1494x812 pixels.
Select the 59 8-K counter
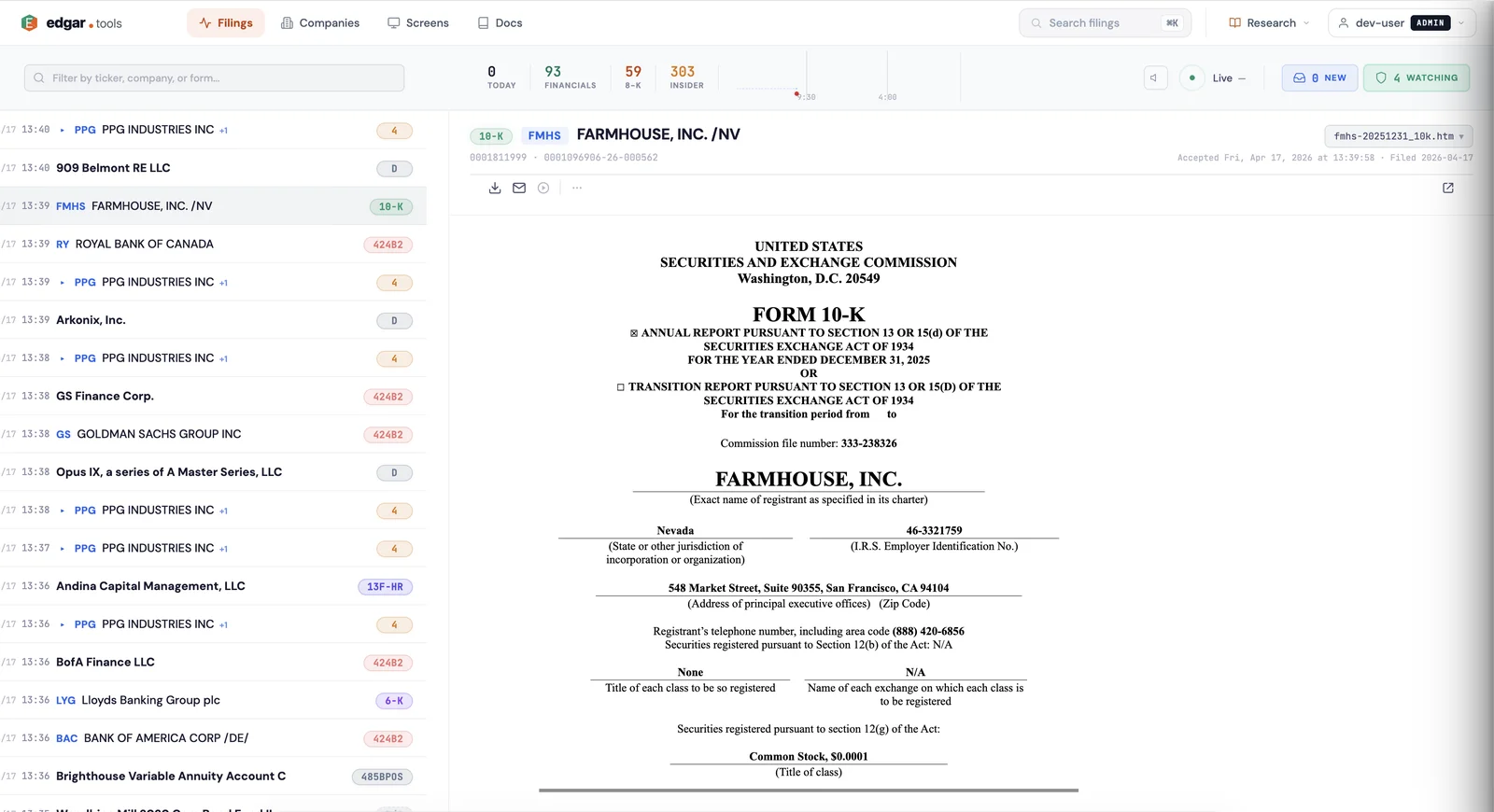[633, 77]
